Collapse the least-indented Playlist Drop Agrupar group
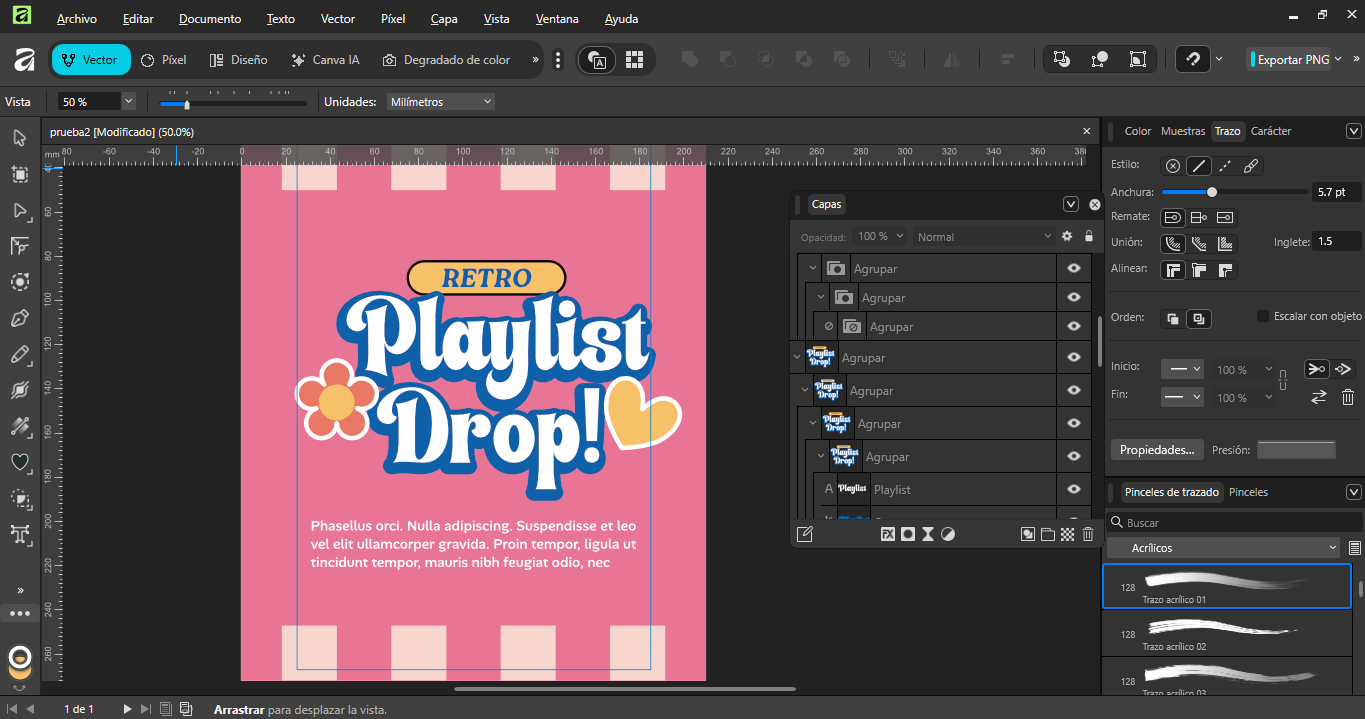Screen dimensions: 1365x719 [x=797, y=357]
